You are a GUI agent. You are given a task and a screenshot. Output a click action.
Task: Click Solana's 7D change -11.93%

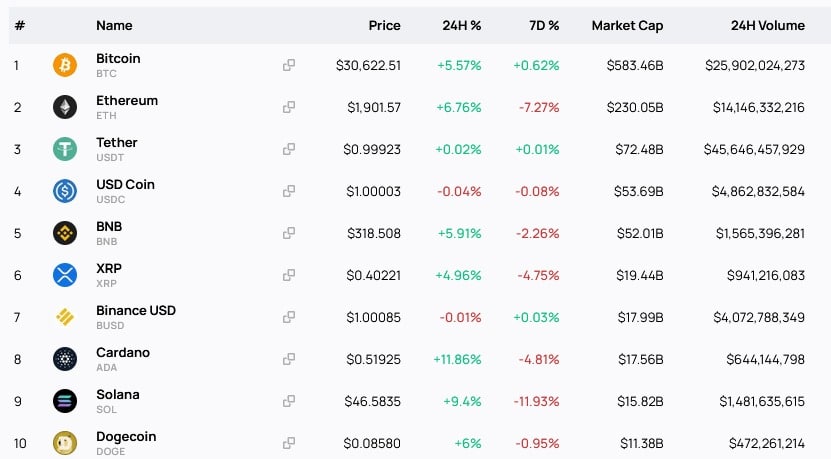pos(536,401)
